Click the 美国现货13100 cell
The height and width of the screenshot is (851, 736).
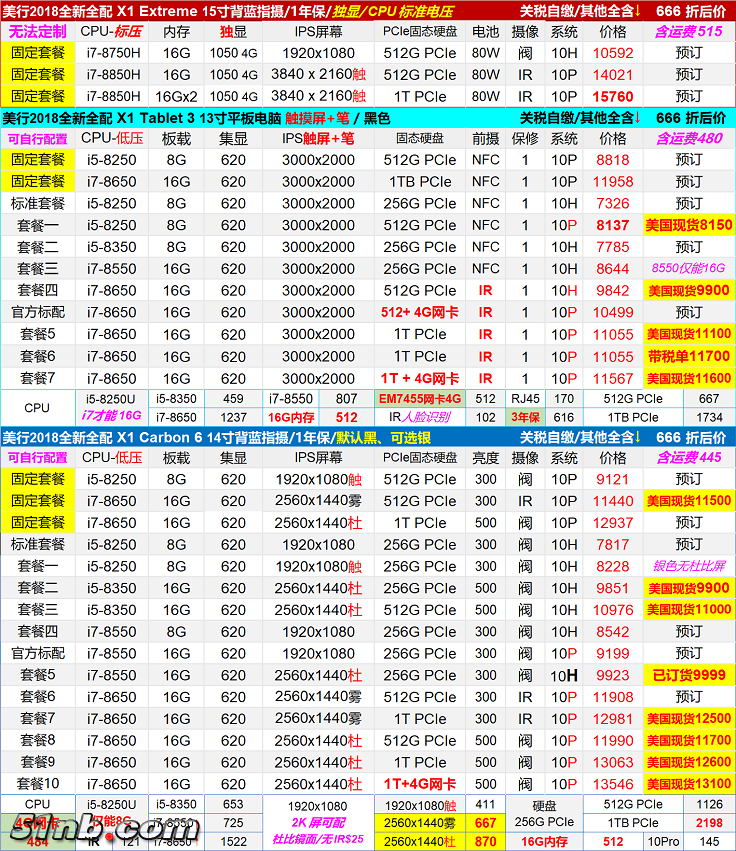coord(688,784)
